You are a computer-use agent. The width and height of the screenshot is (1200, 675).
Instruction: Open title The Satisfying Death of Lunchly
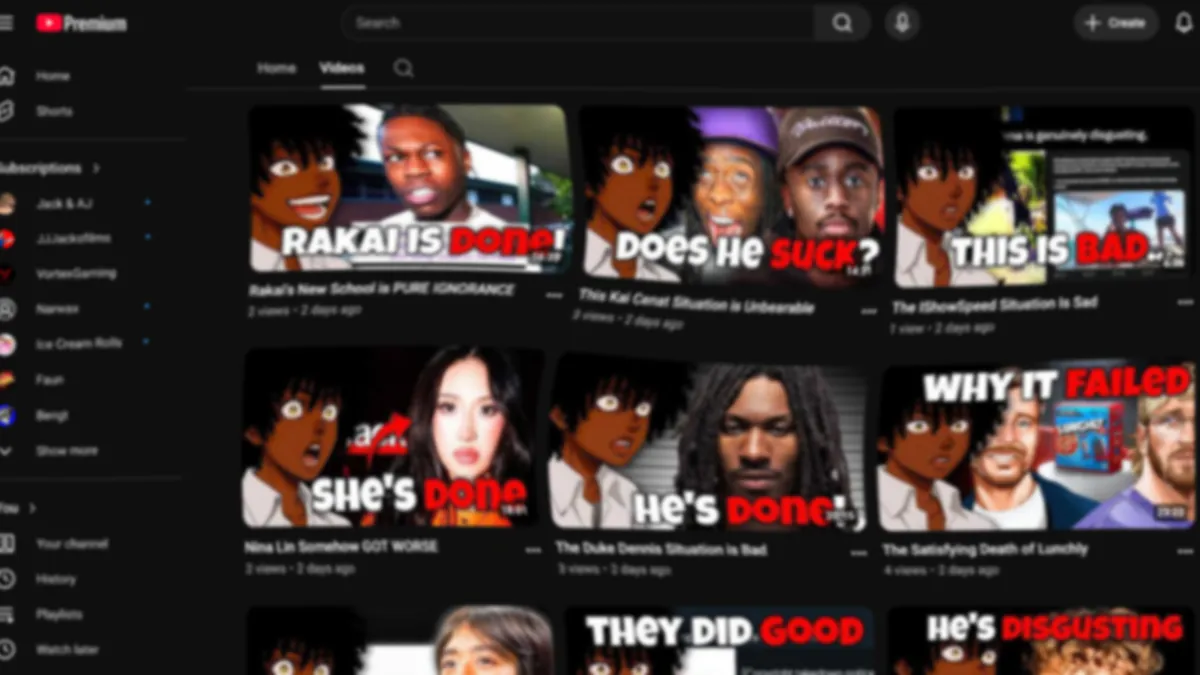coord(985,549)
